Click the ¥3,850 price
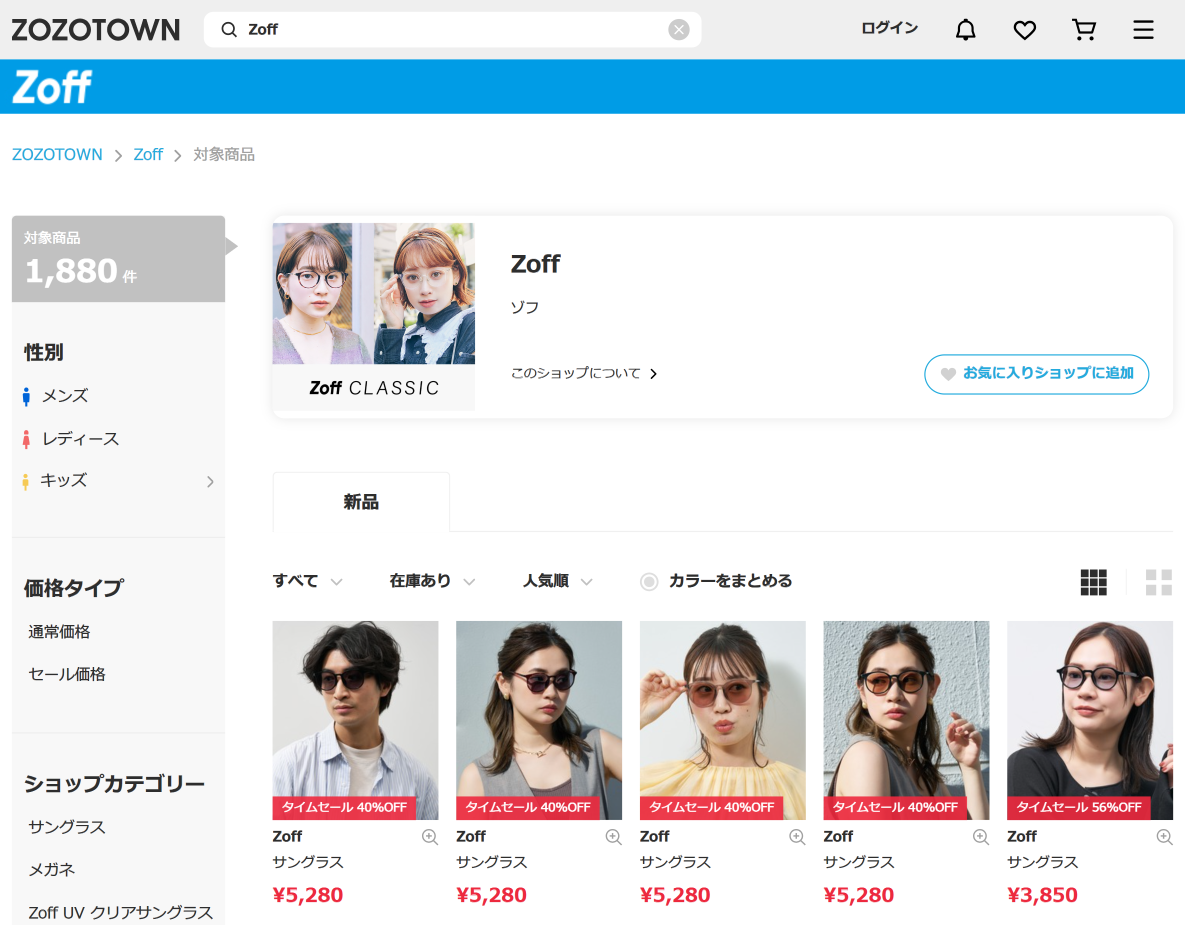 (1042, 895)
